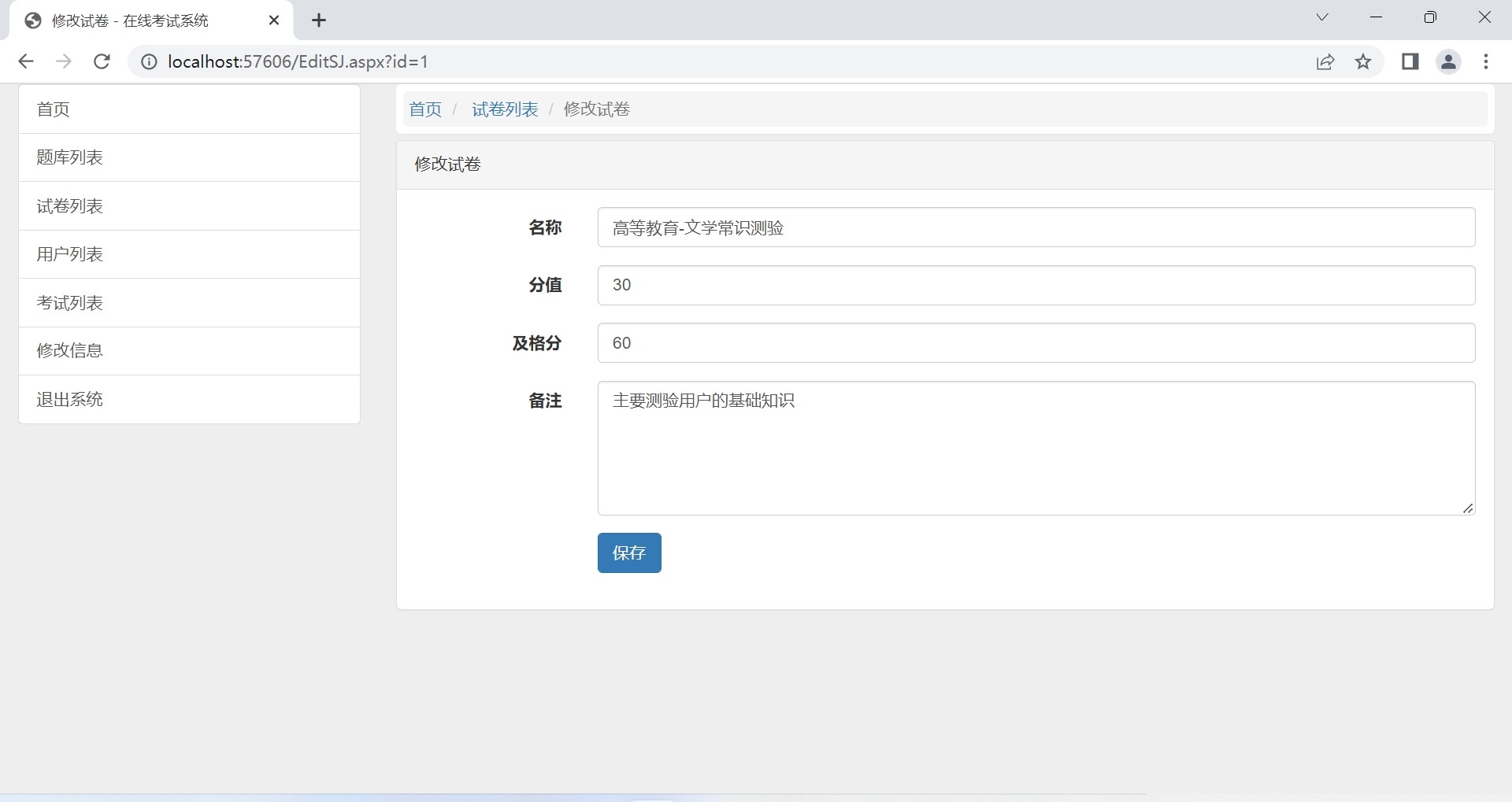Click the 名称 input field
Image resolution: width=1512 pixels, height=802 pixels.
[1036, 227]
